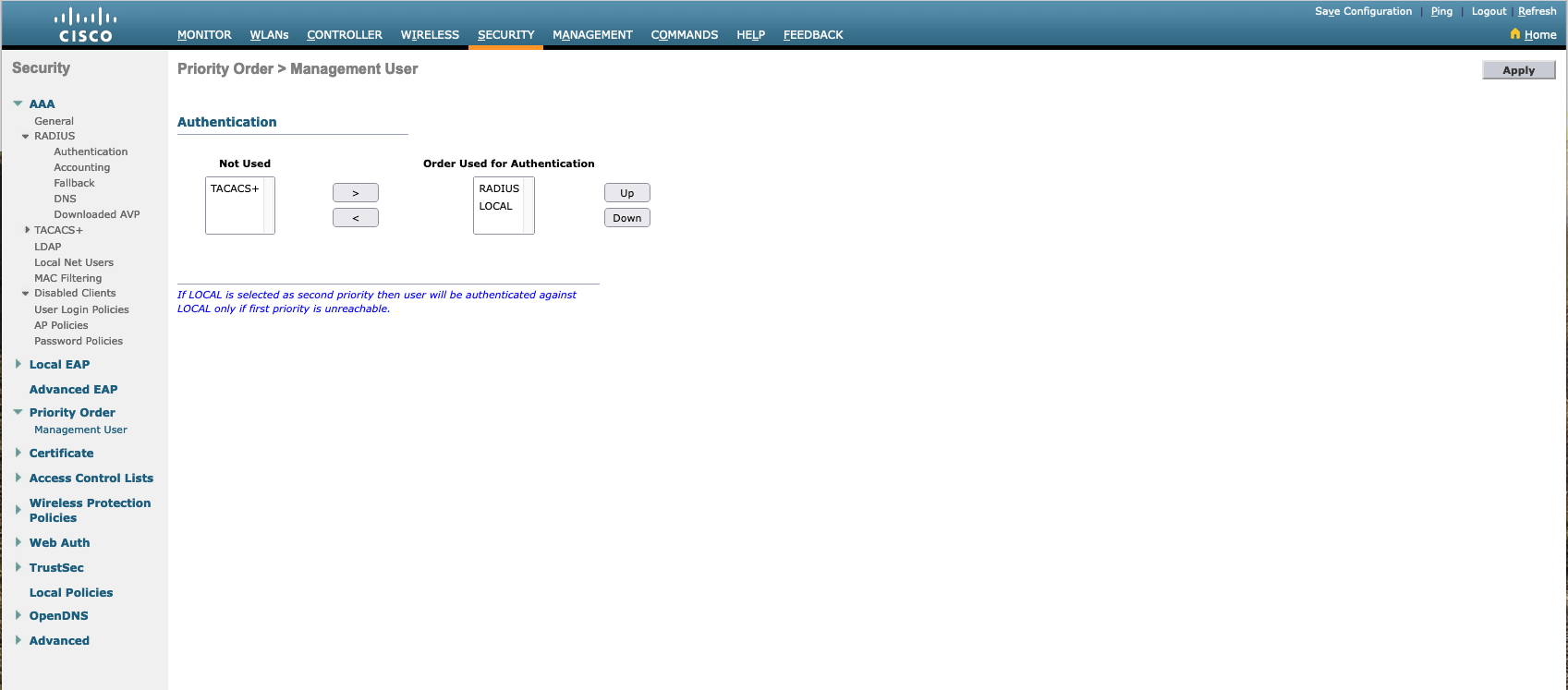Click the Refresh link

click(1537, 11)
